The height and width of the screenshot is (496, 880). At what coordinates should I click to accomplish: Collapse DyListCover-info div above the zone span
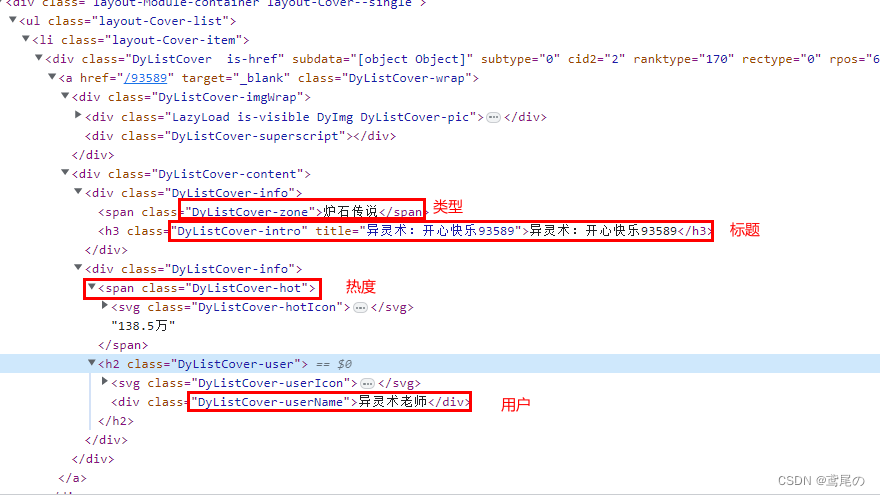coord(78,192)
